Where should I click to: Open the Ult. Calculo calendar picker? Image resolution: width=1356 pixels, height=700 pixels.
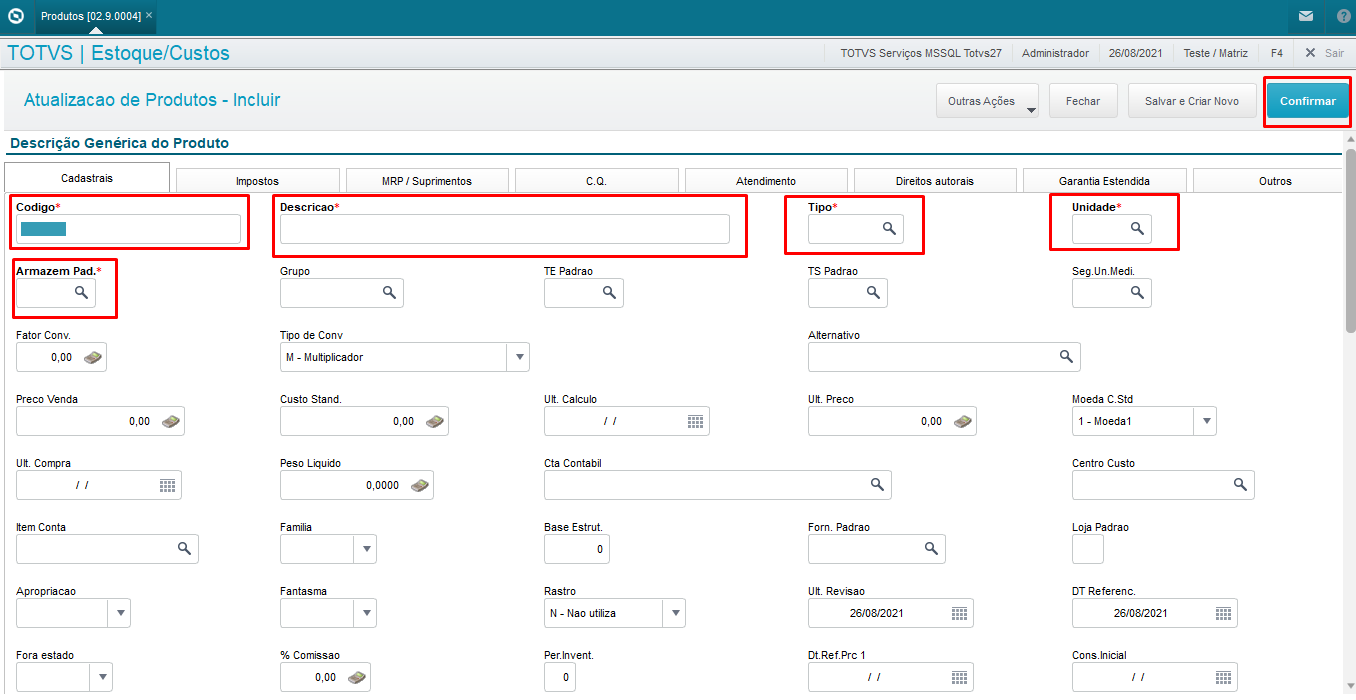click(x=695, y=421)
